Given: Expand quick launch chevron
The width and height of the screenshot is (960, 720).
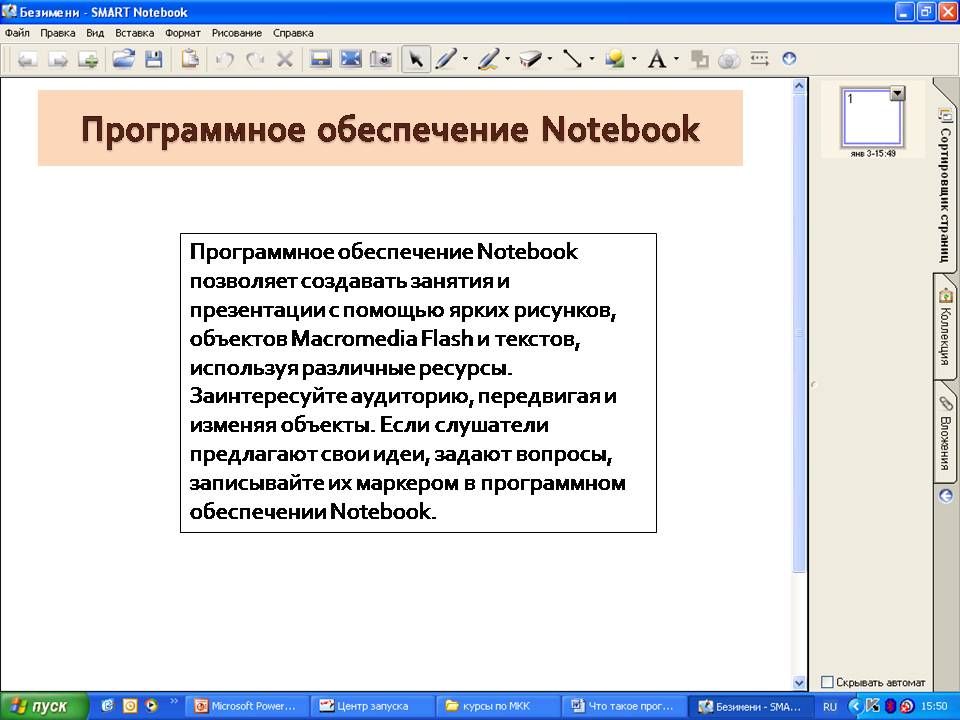Looking at the screenshot, I should (x=173, y=701).
